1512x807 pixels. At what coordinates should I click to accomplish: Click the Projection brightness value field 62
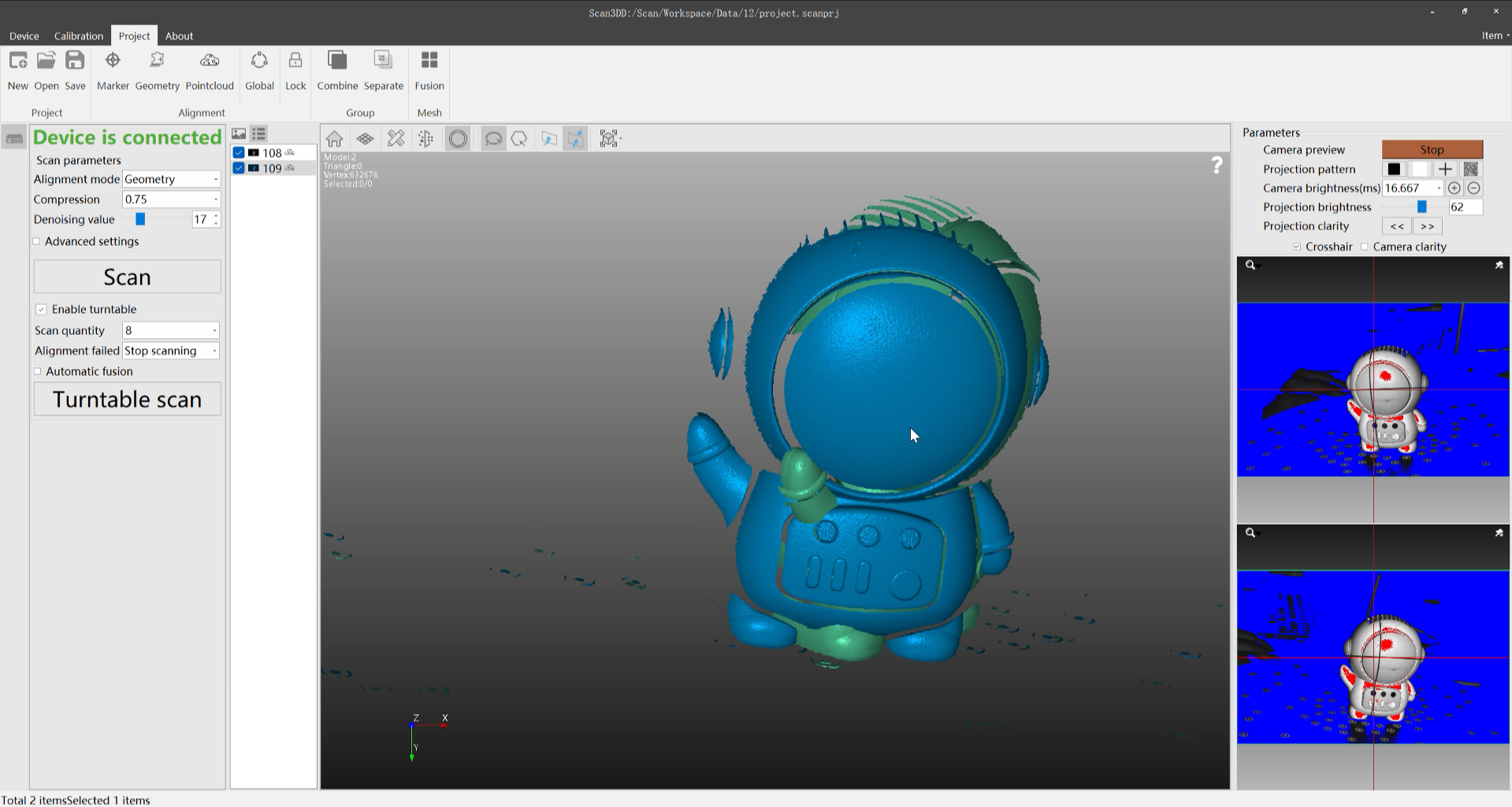tap(1466, 207)
